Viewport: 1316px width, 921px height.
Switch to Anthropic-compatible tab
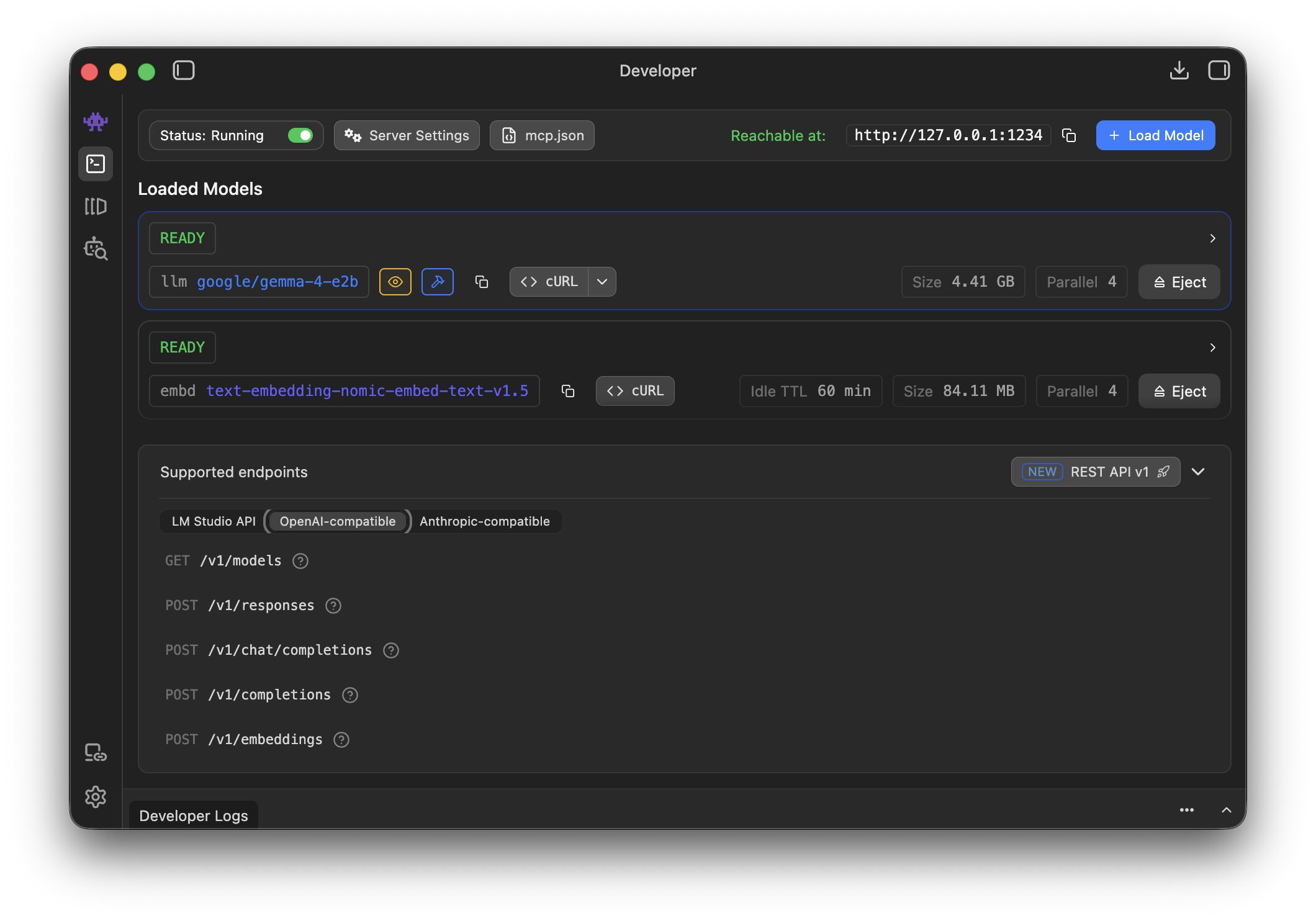(x=485, y=521)
